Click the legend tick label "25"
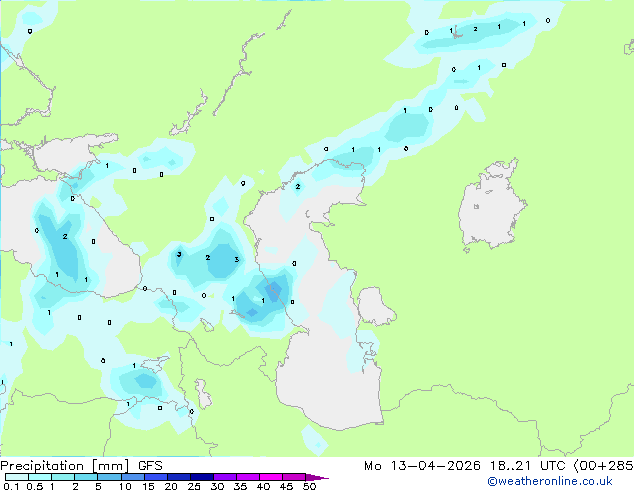Viewport: 634px width, 490px height. coord(194,486)
